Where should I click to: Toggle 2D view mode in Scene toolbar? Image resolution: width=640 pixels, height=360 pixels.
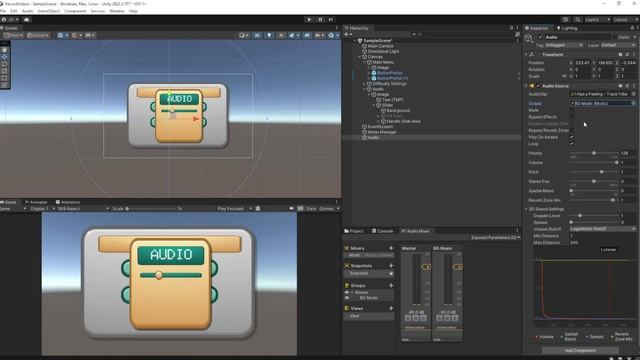tap(257, 36)
